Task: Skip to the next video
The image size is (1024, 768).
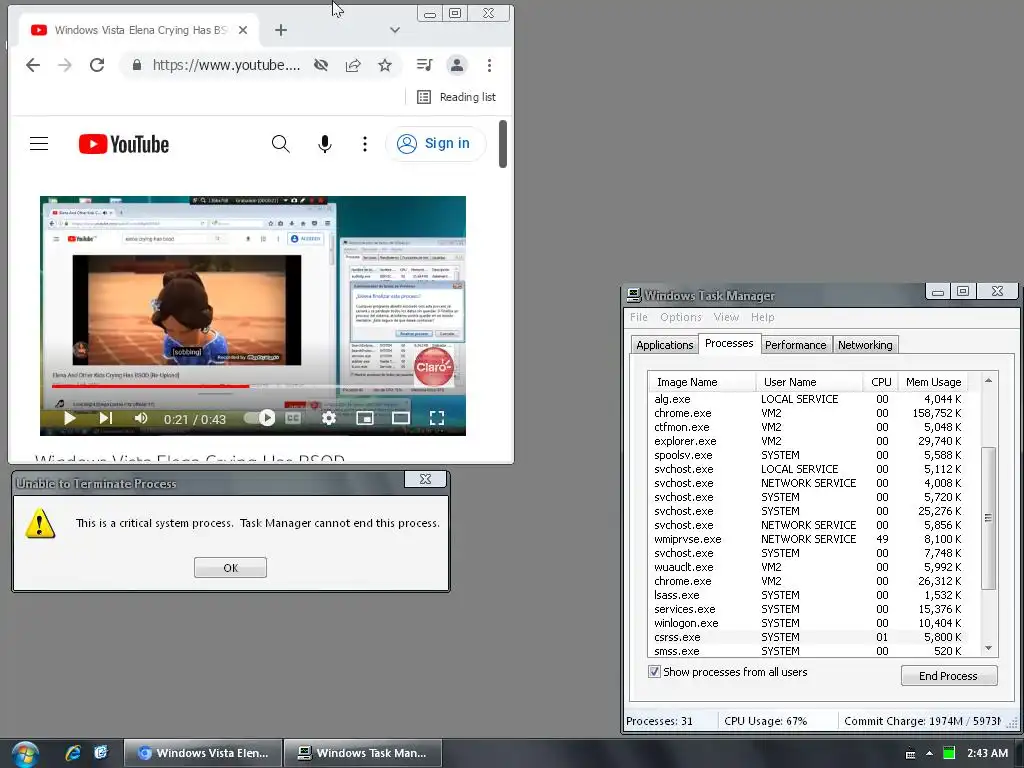Action: click(106, 418)
